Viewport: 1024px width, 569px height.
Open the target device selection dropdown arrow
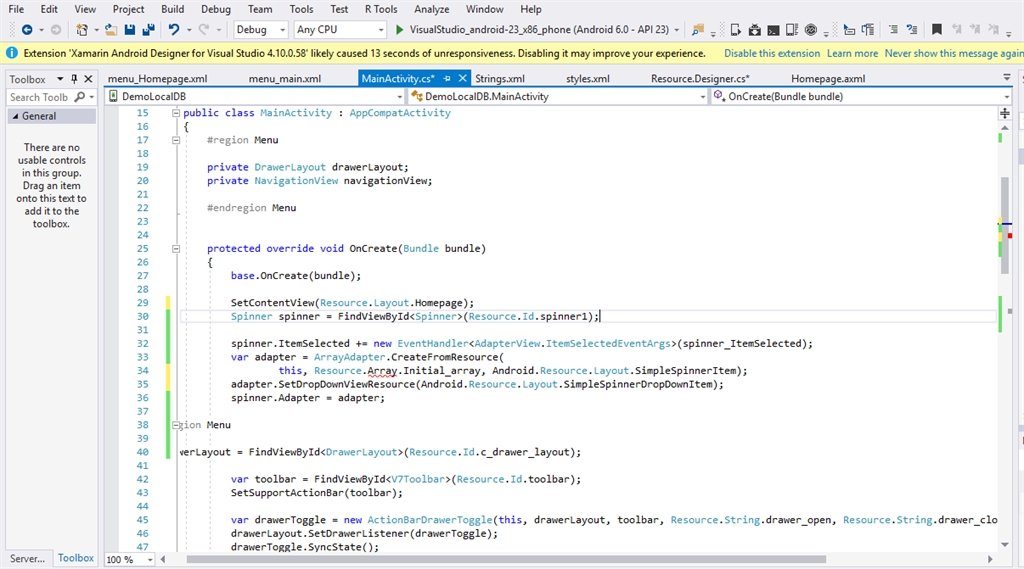[x=677, y=30]
